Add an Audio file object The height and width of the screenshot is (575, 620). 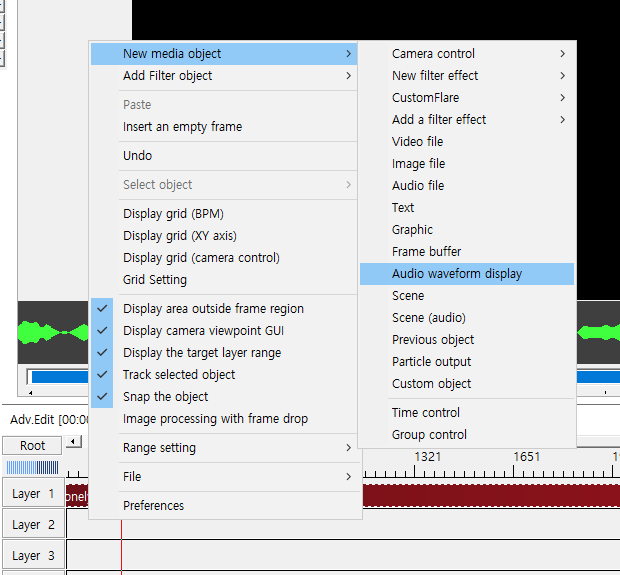[x=467, y=186]
